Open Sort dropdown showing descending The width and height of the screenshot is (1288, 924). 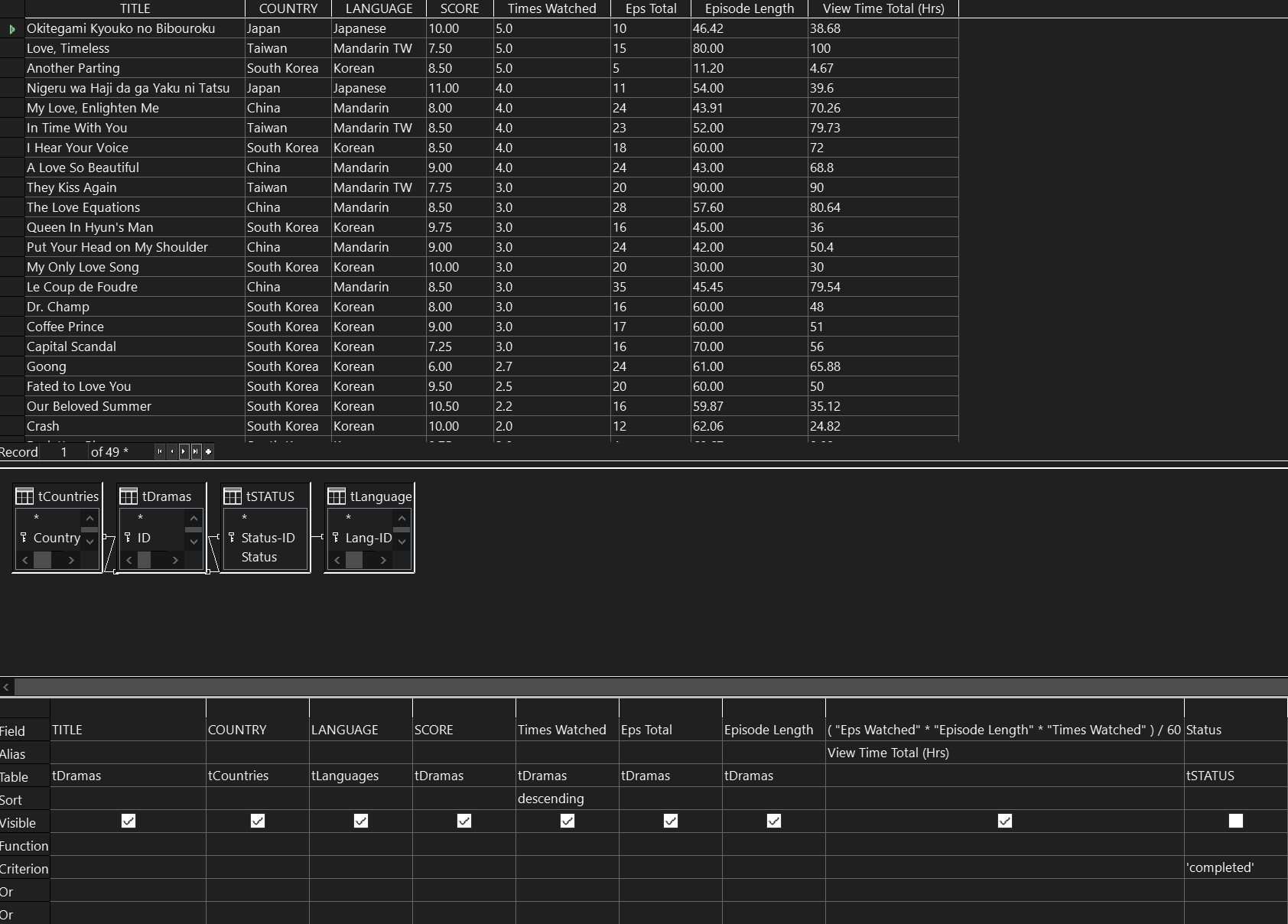click(568, 799)
